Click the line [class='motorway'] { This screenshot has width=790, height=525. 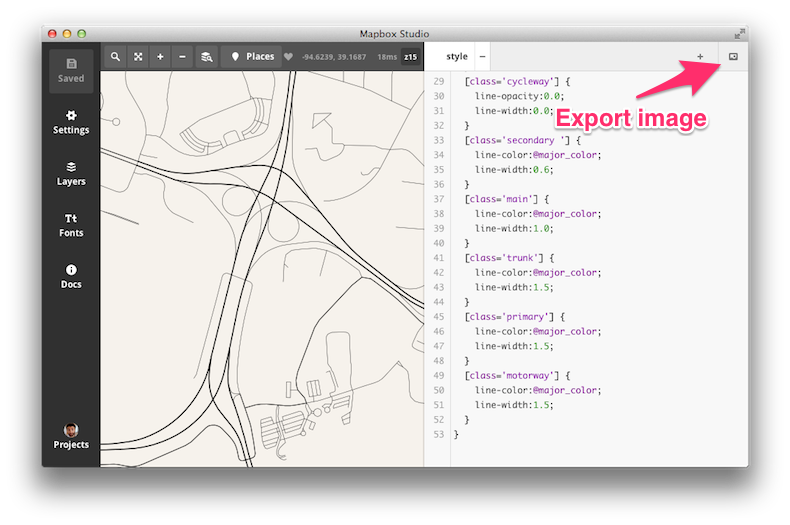coord(517,375)
